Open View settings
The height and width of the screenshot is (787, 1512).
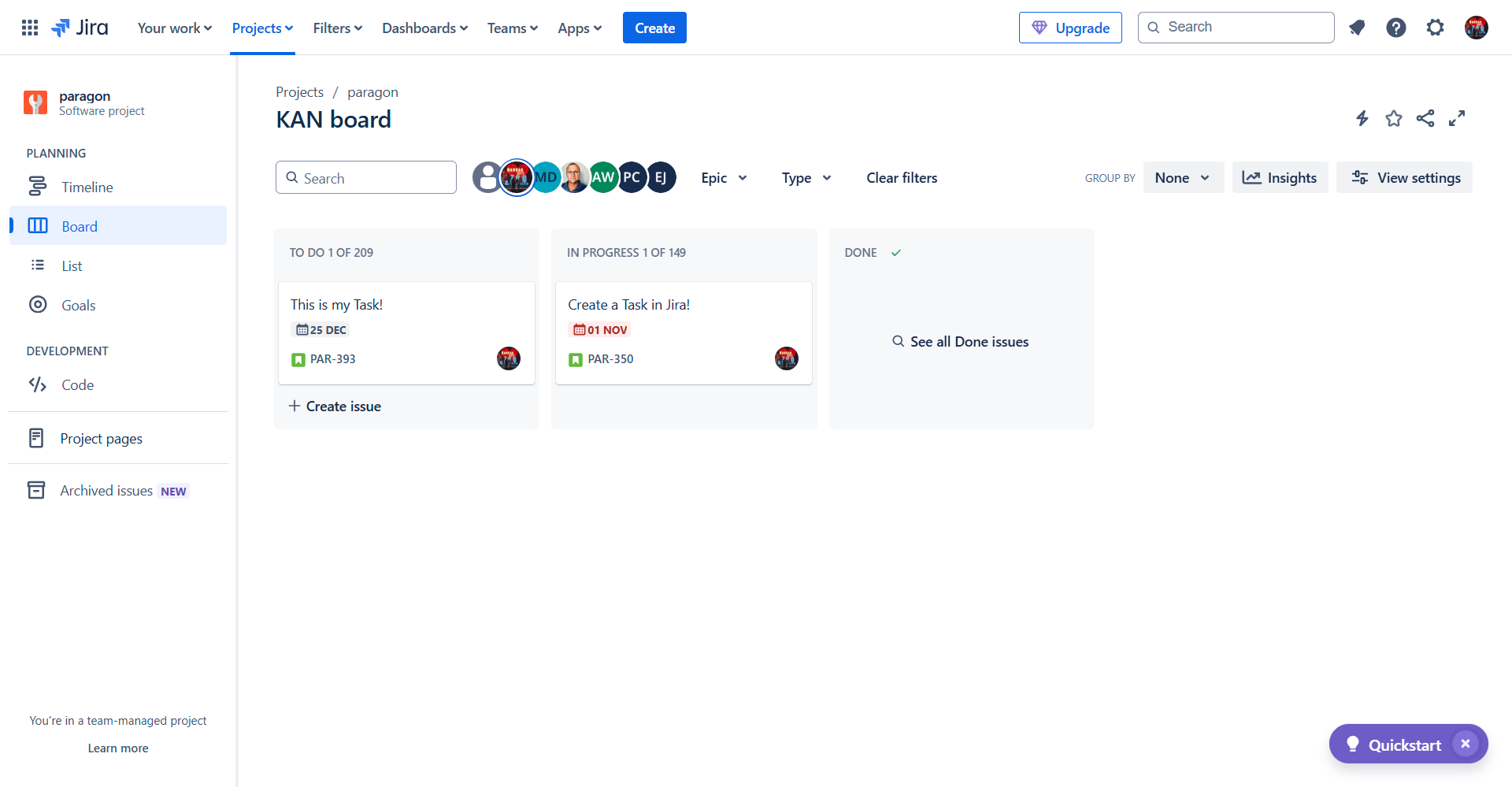coord(1404,177)
